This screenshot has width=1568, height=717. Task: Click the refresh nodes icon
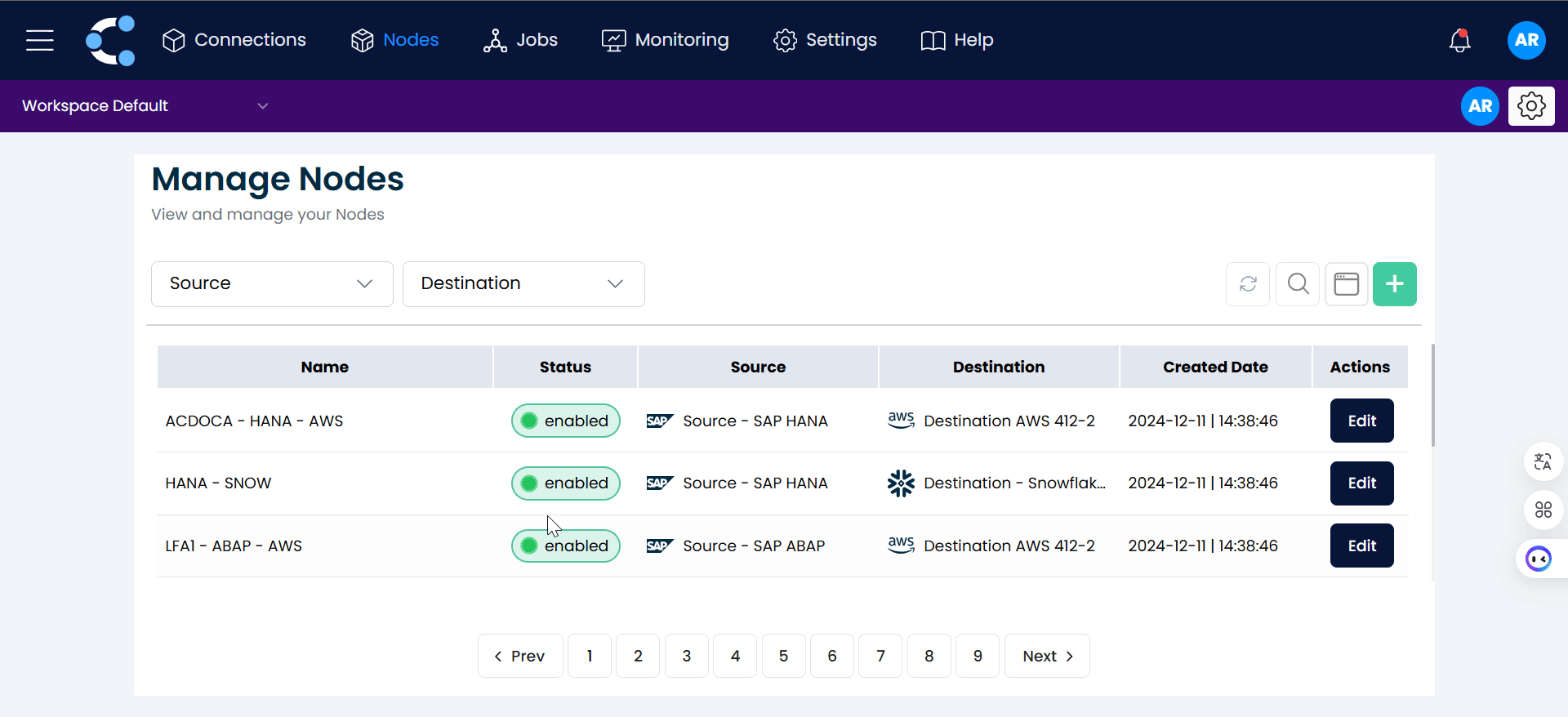point(1247,284)
